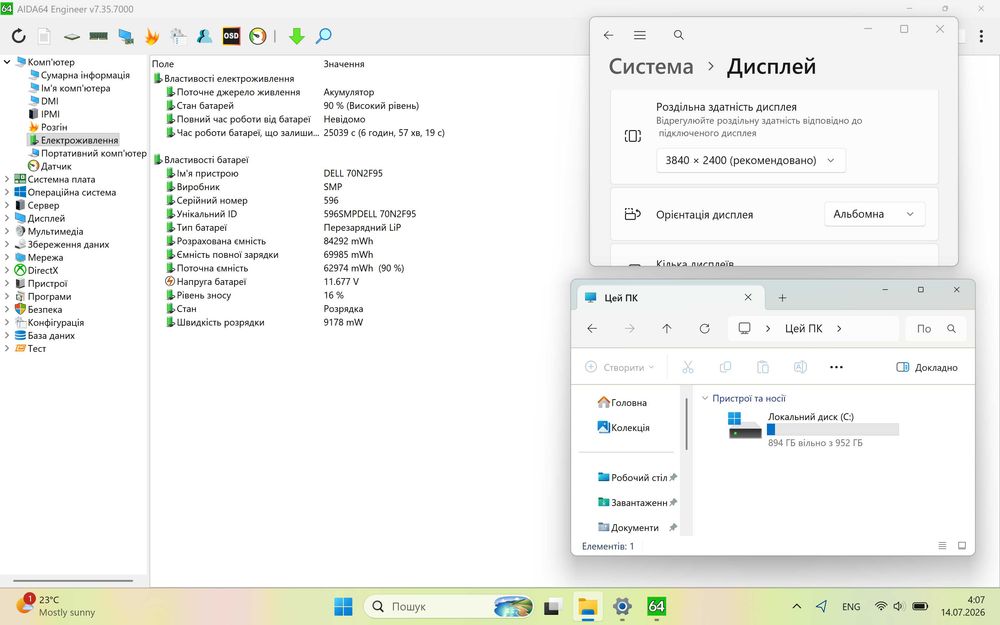Open Головна in Explorer sidebar
Screen dimensions: 1000x625
(x=622, y=402)
